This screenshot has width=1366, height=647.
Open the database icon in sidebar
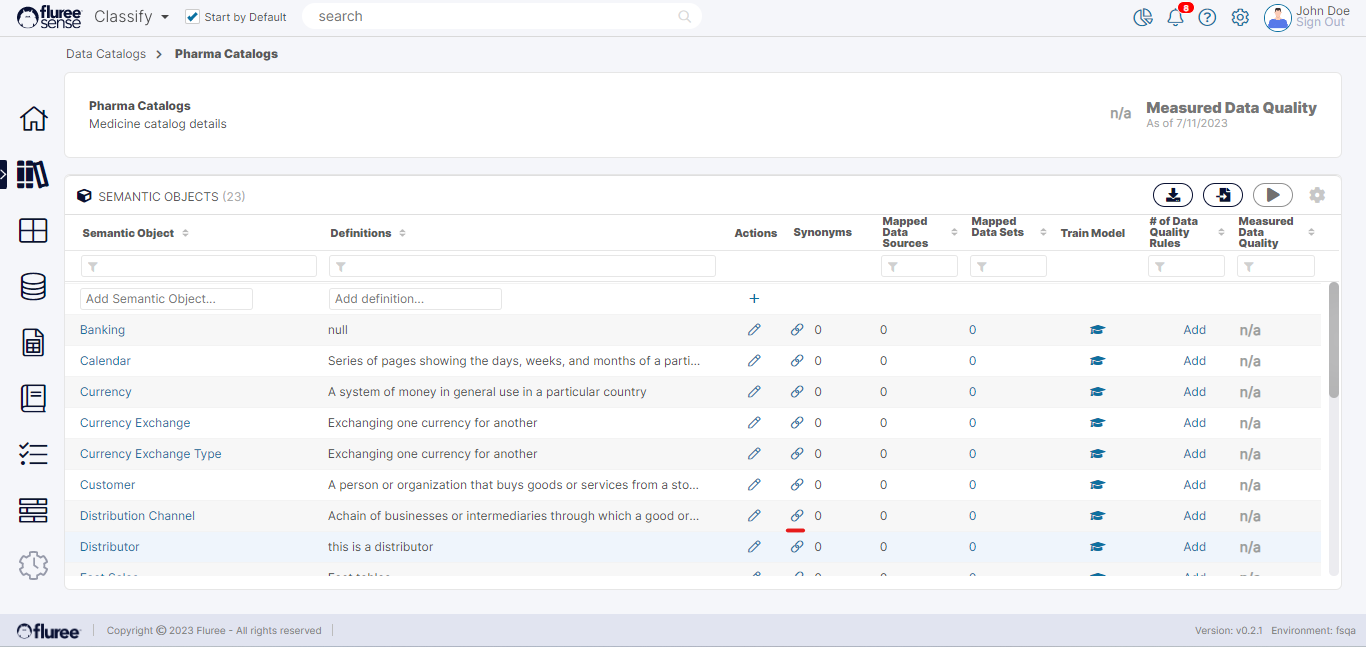[33, 287]
